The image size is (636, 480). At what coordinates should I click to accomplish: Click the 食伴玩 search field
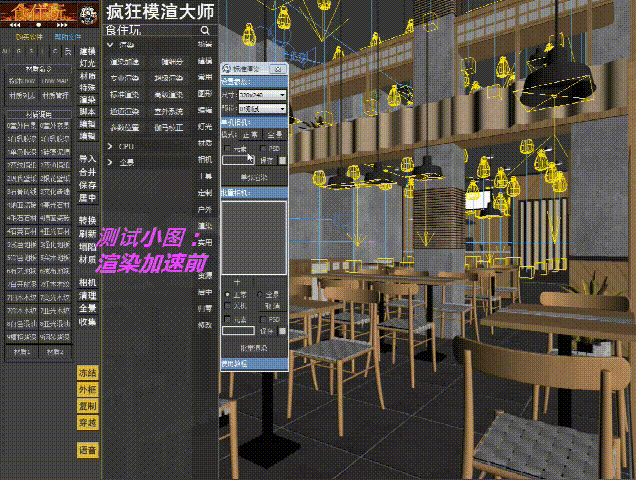[x=152, y=30]
